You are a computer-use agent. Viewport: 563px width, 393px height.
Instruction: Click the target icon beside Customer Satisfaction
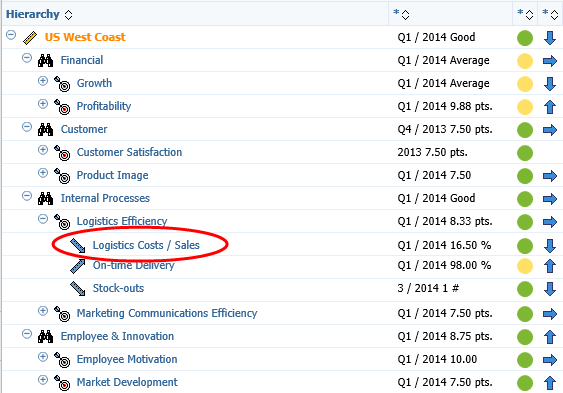tap(62, 153)
